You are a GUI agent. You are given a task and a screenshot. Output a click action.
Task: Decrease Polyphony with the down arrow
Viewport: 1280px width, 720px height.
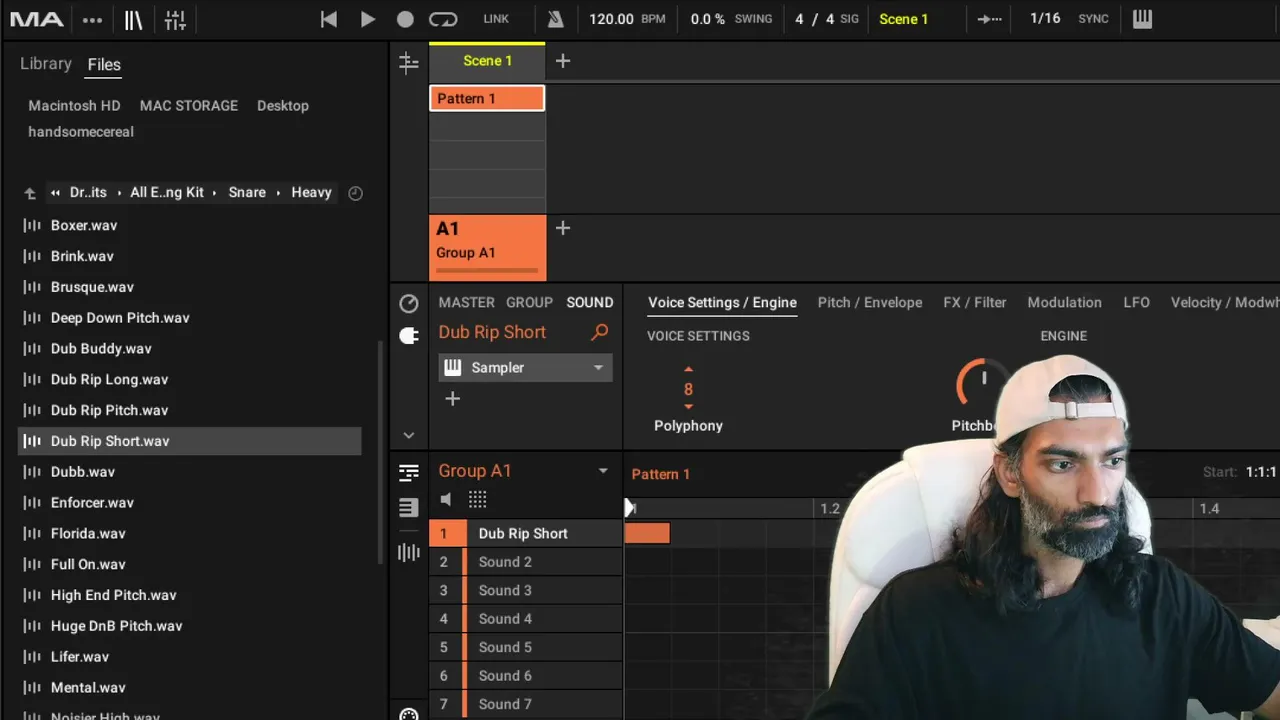coord(688,407)
